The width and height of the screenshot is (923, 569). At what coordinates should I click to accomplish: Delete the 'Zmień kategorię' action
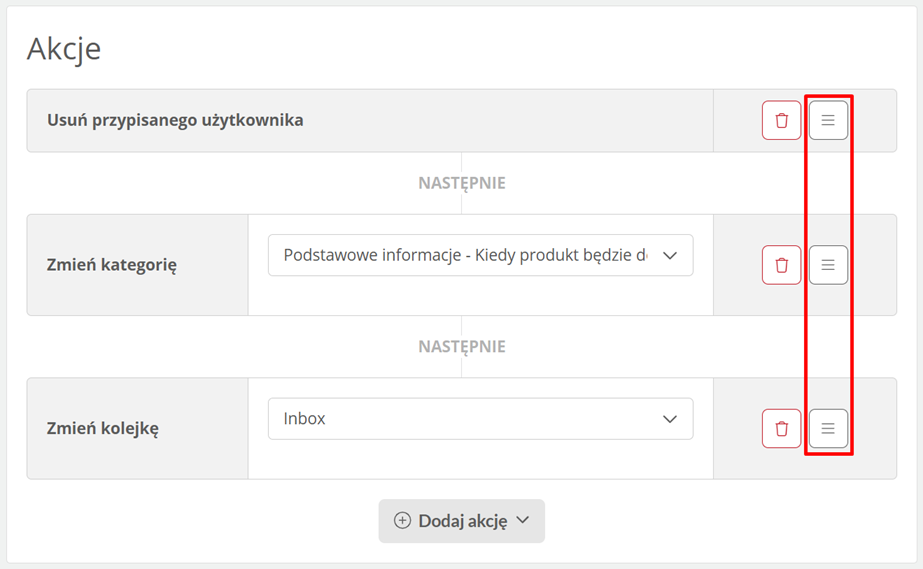pyautogui.click(x=781, y=265)
